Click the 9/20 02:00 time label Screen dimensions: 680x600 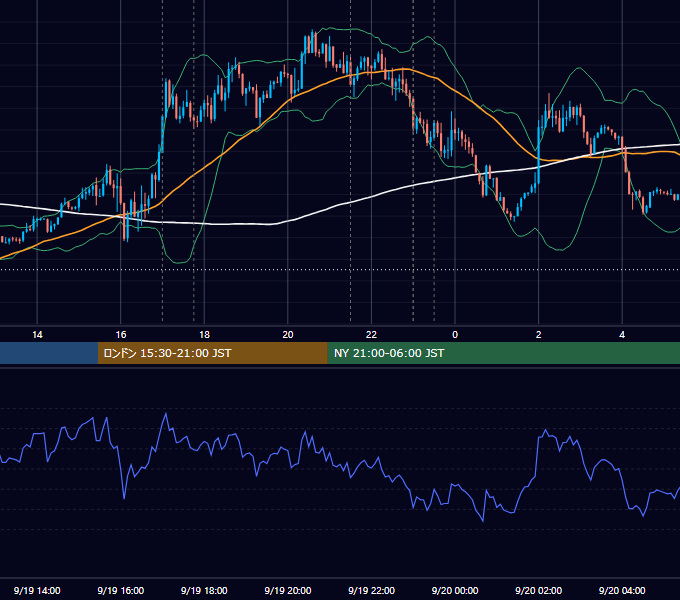539,590
